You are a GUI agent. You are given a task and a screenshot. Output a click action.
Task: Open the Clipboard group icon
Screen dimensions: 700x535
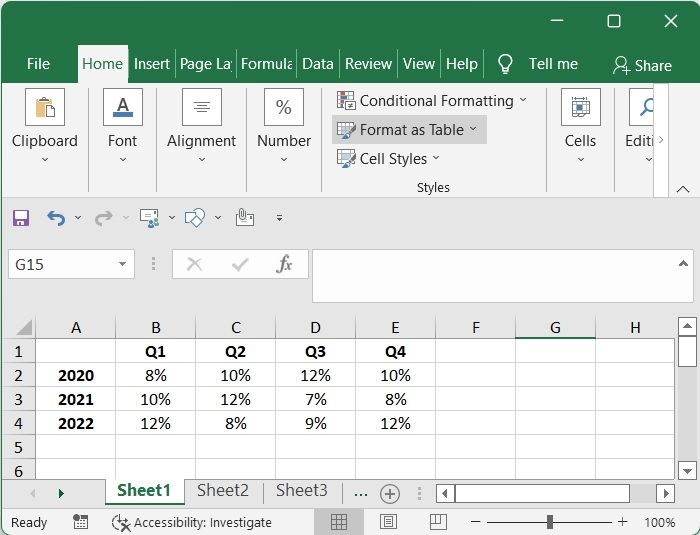(44, 108)
